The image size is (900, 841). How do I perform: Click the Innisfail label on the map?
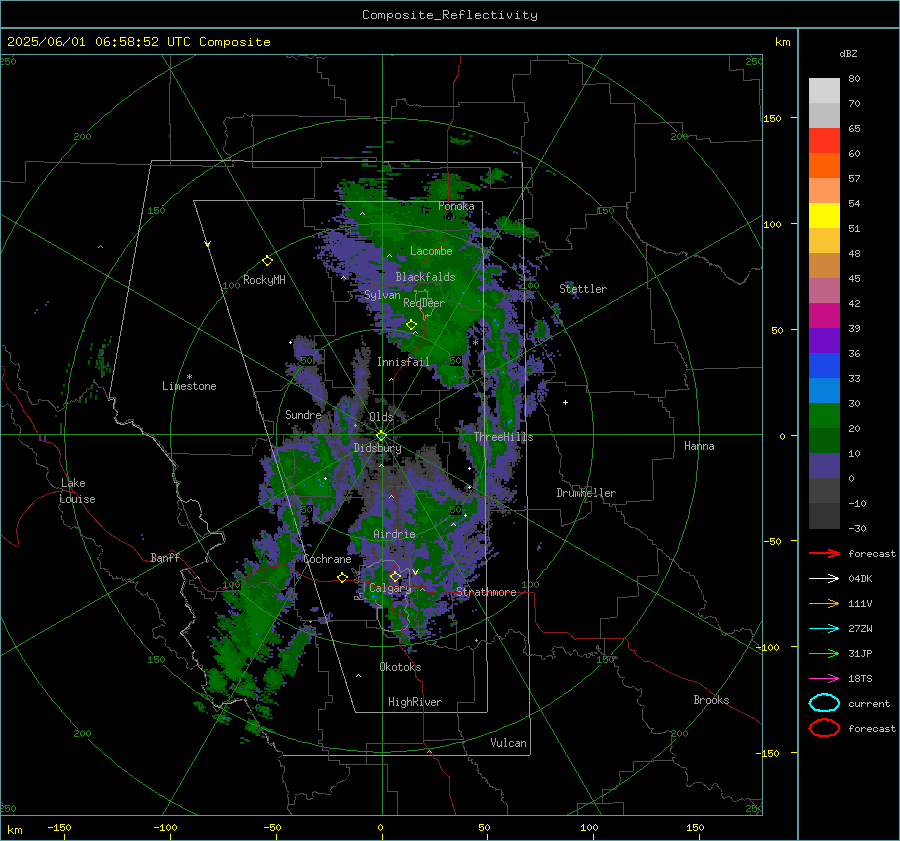tap(403, 362)
